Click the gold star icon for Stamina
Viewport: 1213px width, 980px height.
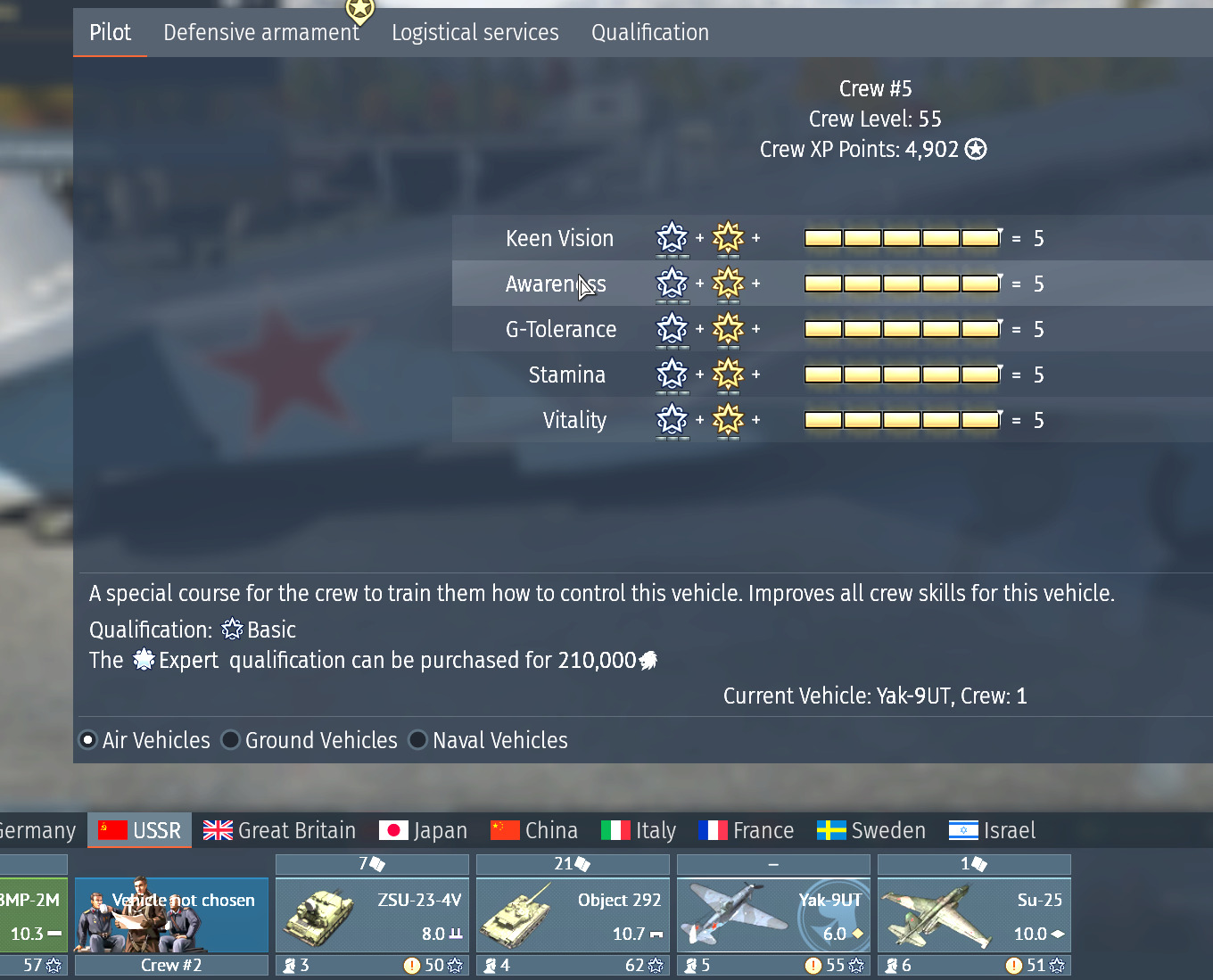pos(728,375)
